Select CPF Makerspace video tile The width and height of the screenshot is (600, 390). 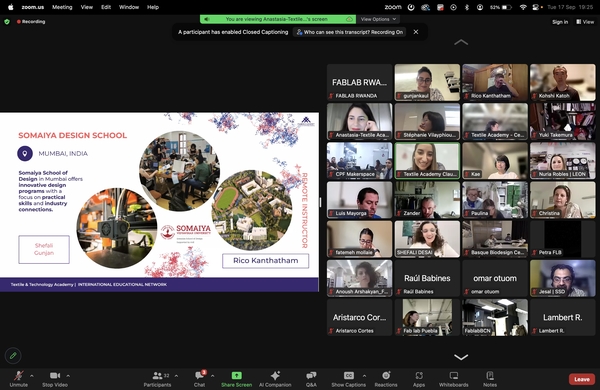[x=360, y=161]
